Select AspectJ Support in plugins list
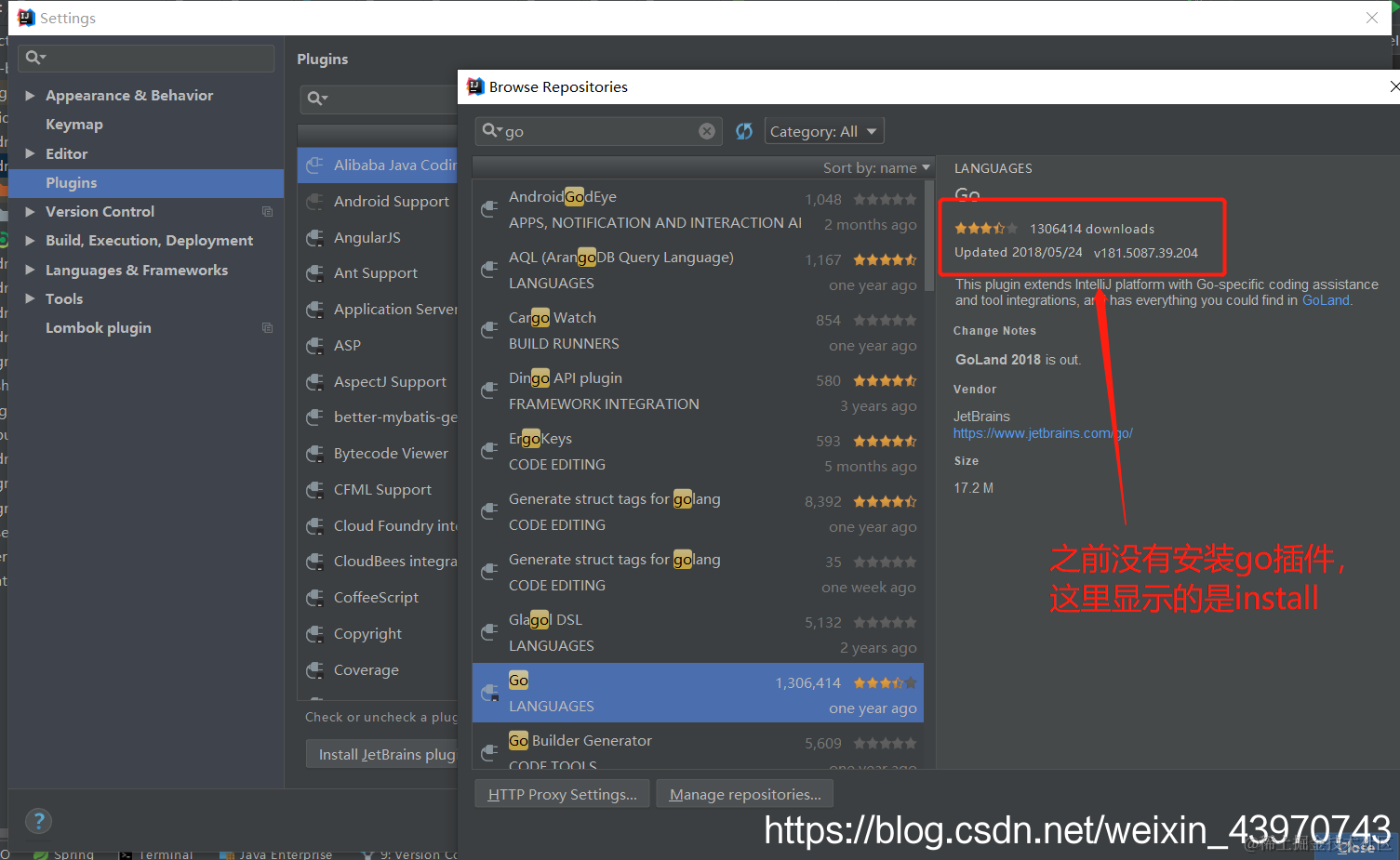This screenshot has width=1400, height=860. pos(378,381)
